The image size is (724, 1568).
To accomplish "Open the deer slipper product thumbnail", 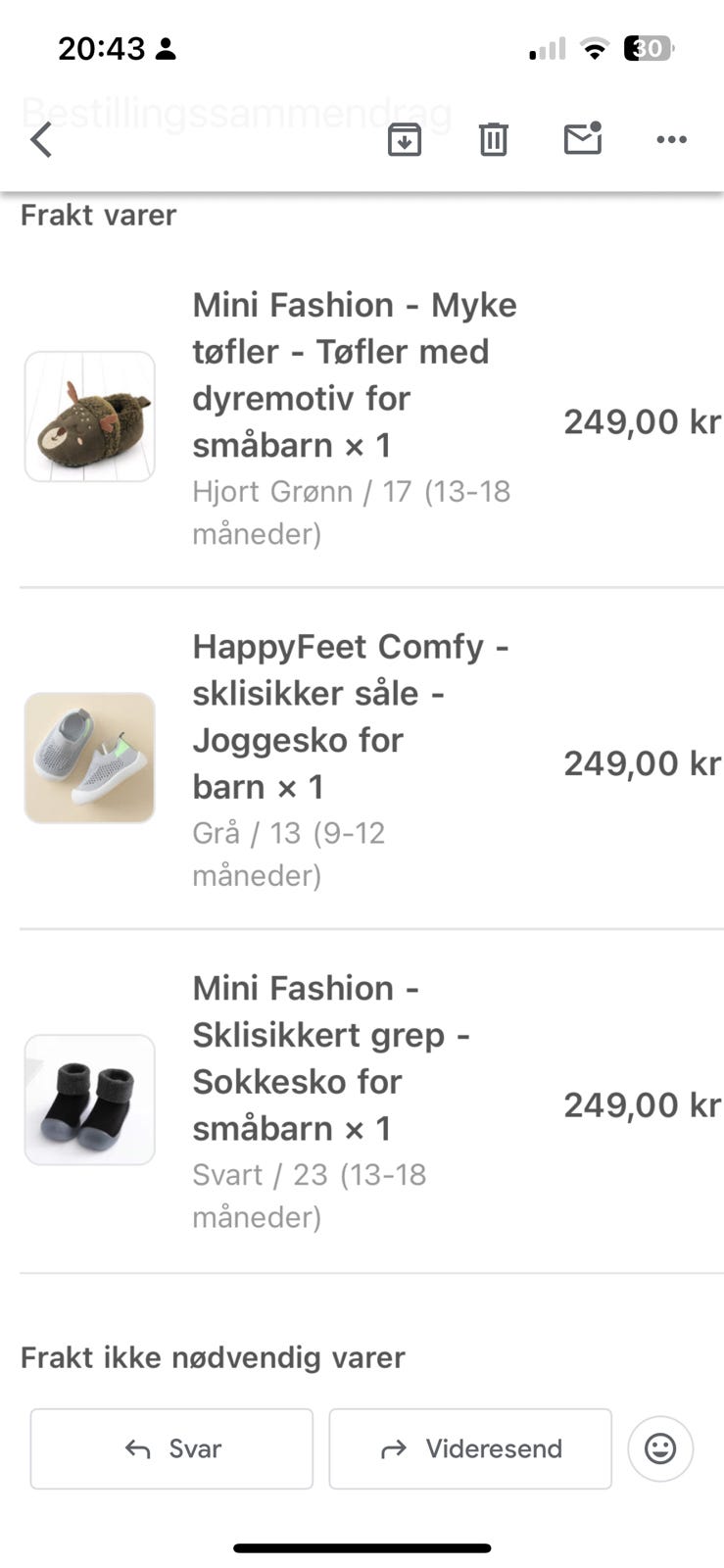I will (89, 416).
